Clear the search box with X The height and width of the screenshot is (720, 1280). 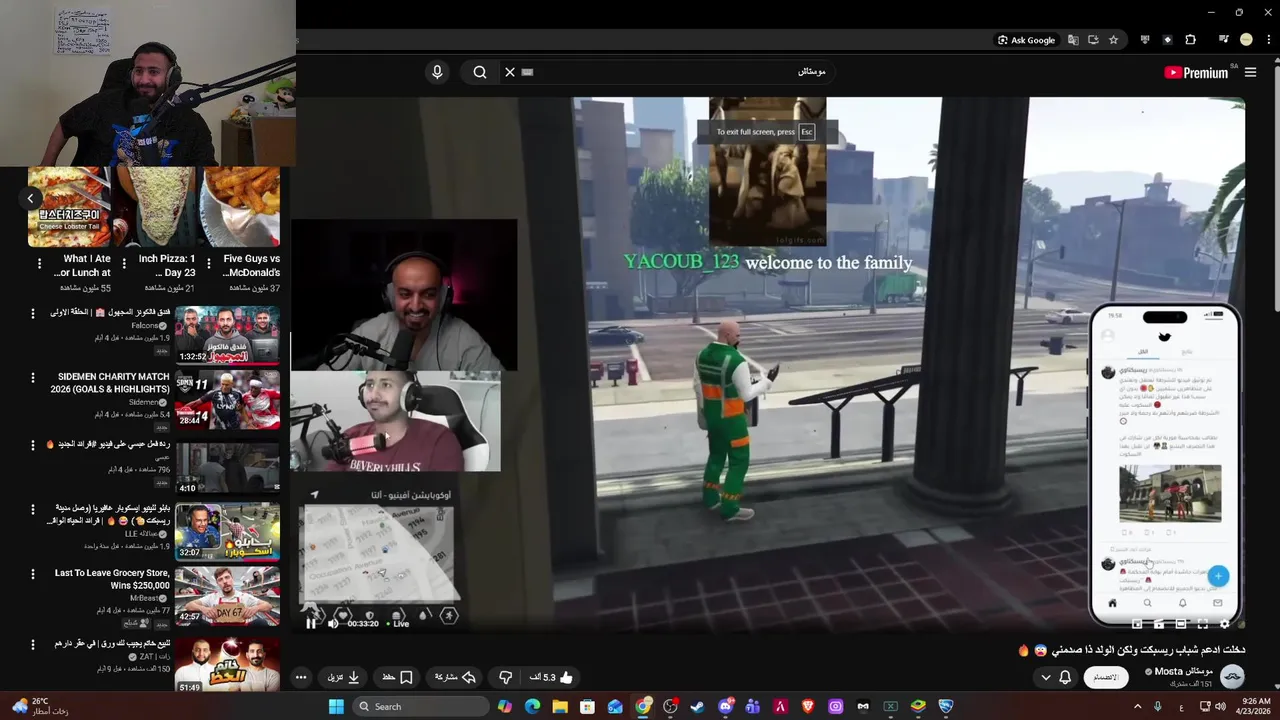(x=510, y=72)
